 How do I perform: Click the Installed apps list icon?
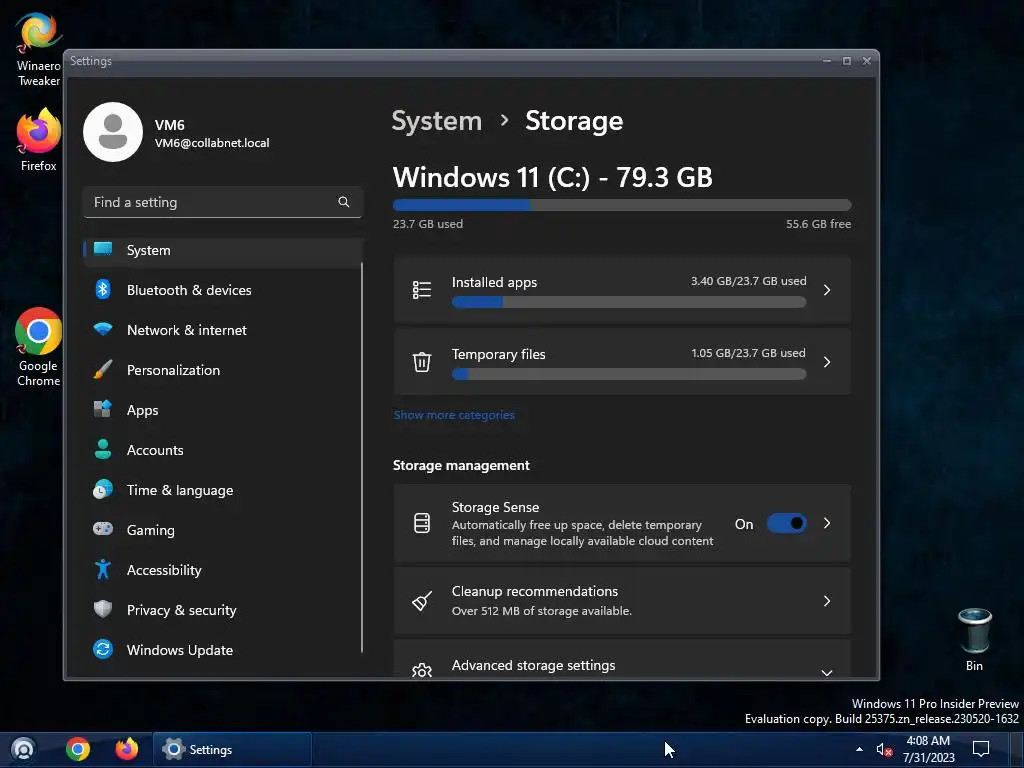[x=422, y=289]
